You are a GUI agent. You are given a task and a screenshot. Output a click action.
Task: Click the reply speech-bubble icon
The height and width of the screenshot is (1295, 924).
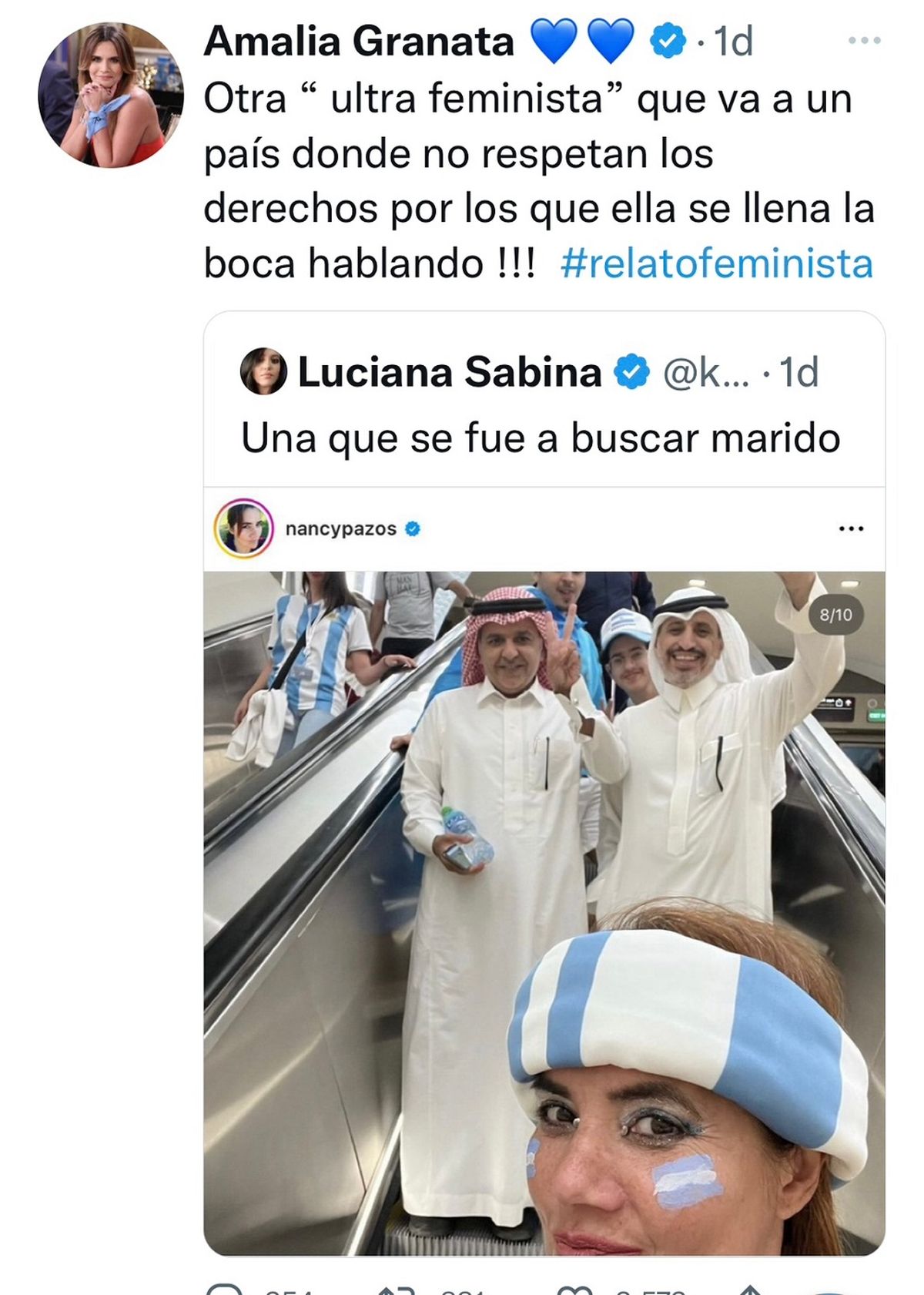pyautogui.click(x=226, y=1289)
